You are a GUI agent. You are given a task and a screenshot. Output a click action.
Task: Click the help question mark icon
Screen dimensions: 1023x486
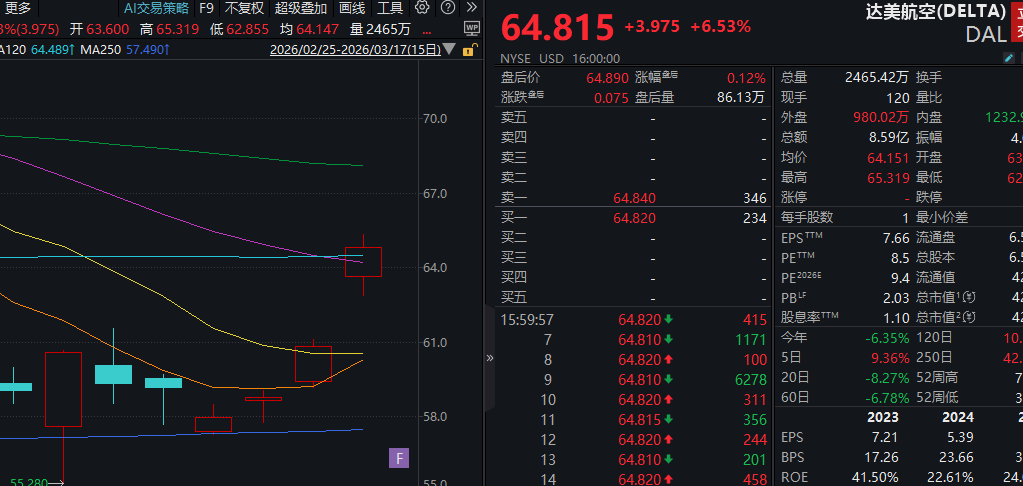[x=446, y=8]
